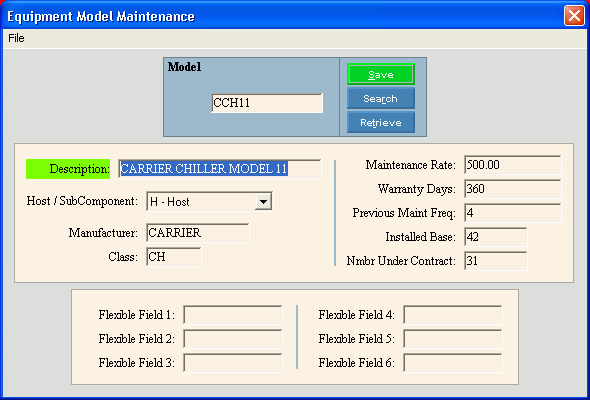
Task: Expand the Host / SubComponent dropdown arrow
Action: tap(263, 202)
